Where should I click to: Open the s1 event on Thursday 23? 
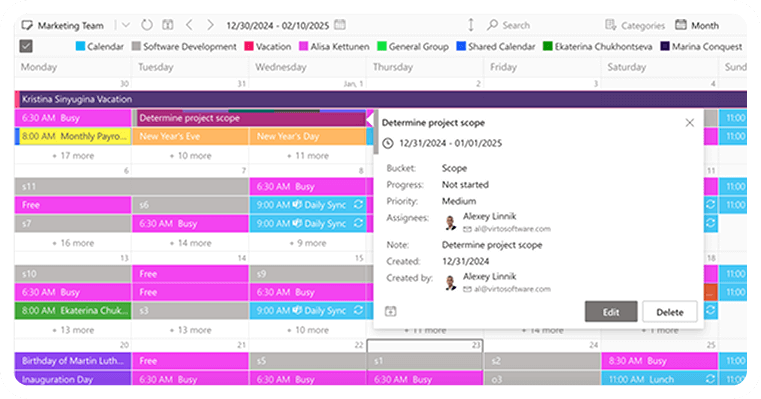click(425, 361)
